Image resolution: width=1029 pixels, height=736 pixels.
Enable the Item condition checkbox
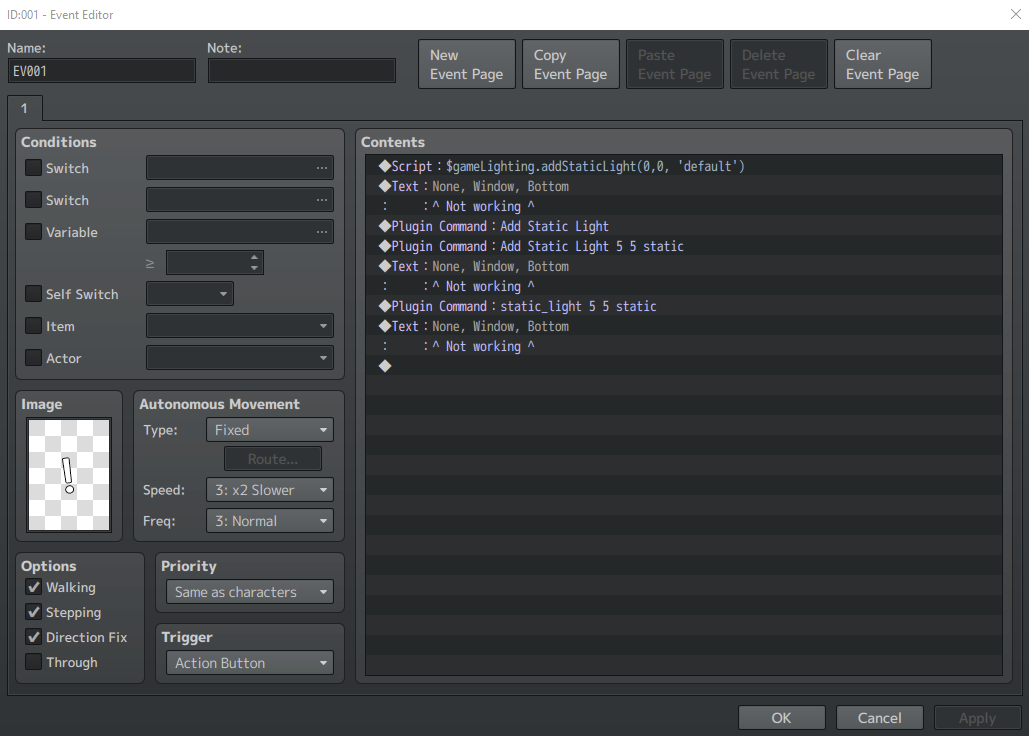33,326
